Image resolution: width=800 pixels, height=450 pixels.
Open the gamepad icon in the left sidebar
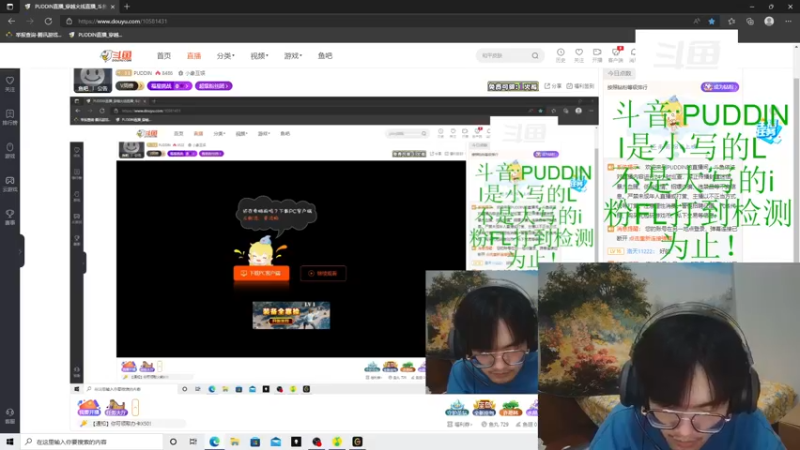click(x=10, y=184)
